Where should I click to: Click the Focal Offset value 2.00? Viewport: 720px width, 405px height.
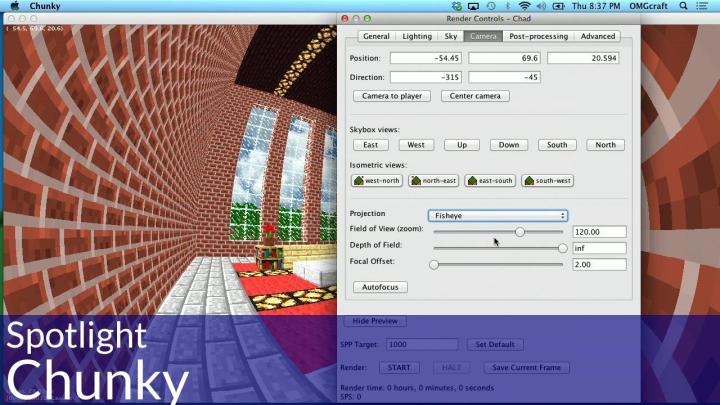[x=599, y=265]
